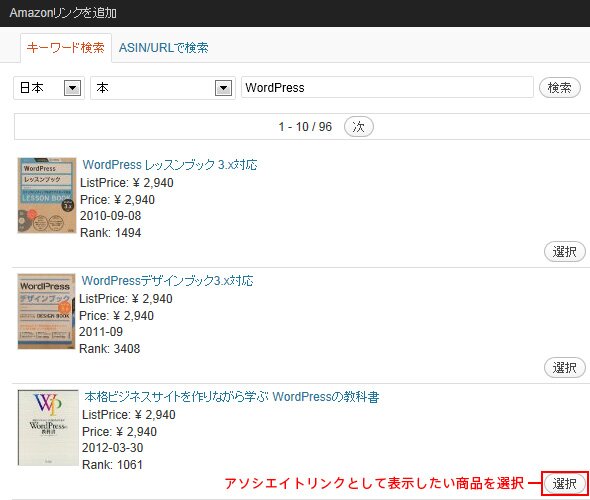Select WordPress レッスンブック with its 選択 button
Screen dimensions: 590x500
[x=564, y=252]
